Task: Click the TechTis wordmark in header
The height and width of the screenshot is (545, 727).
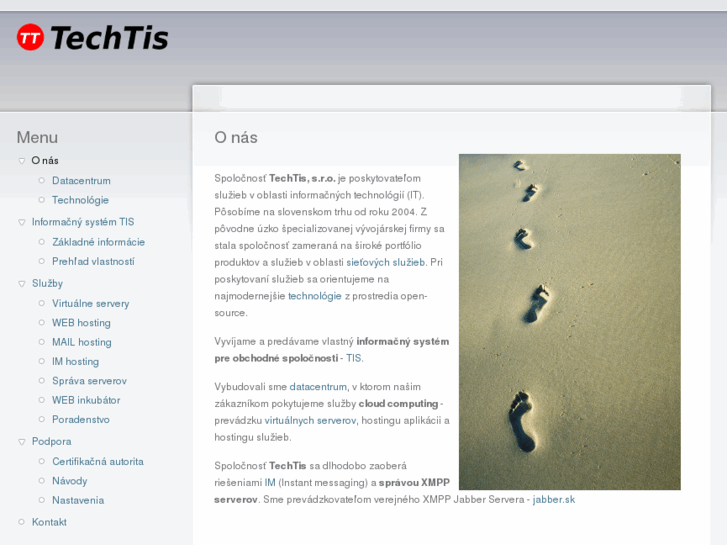Action: (x=109, y=38)
